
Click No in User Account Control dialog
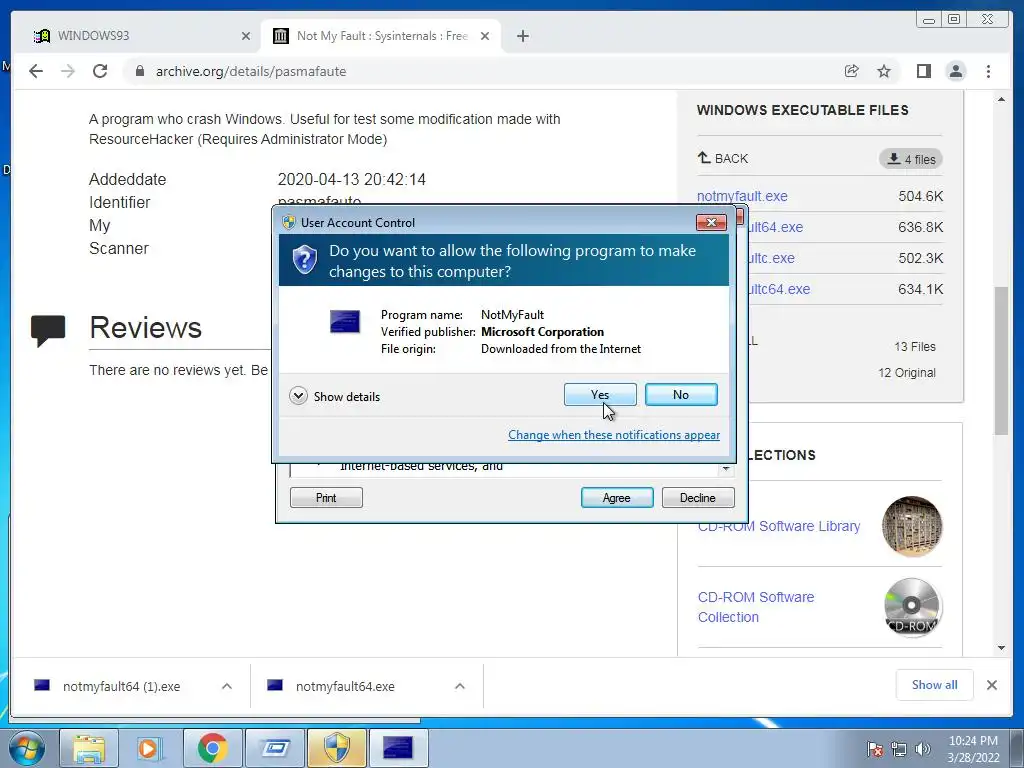pyautogui.click(x=680, y=394)
